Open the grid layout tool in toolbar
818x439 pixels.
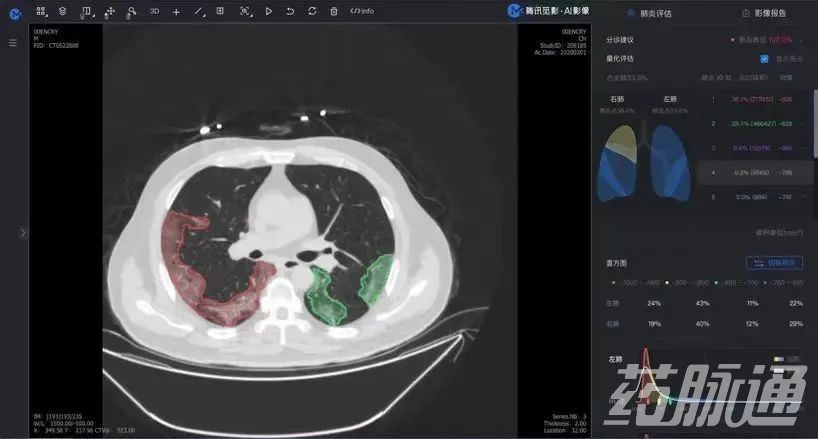click(x=41, y=11)
